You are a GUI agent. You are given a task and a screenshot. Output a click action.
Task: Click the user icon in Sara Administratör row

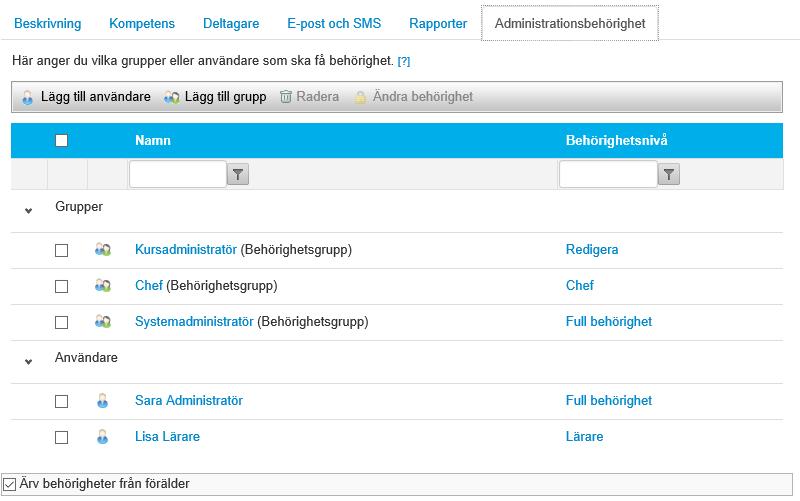coord(103,401)
